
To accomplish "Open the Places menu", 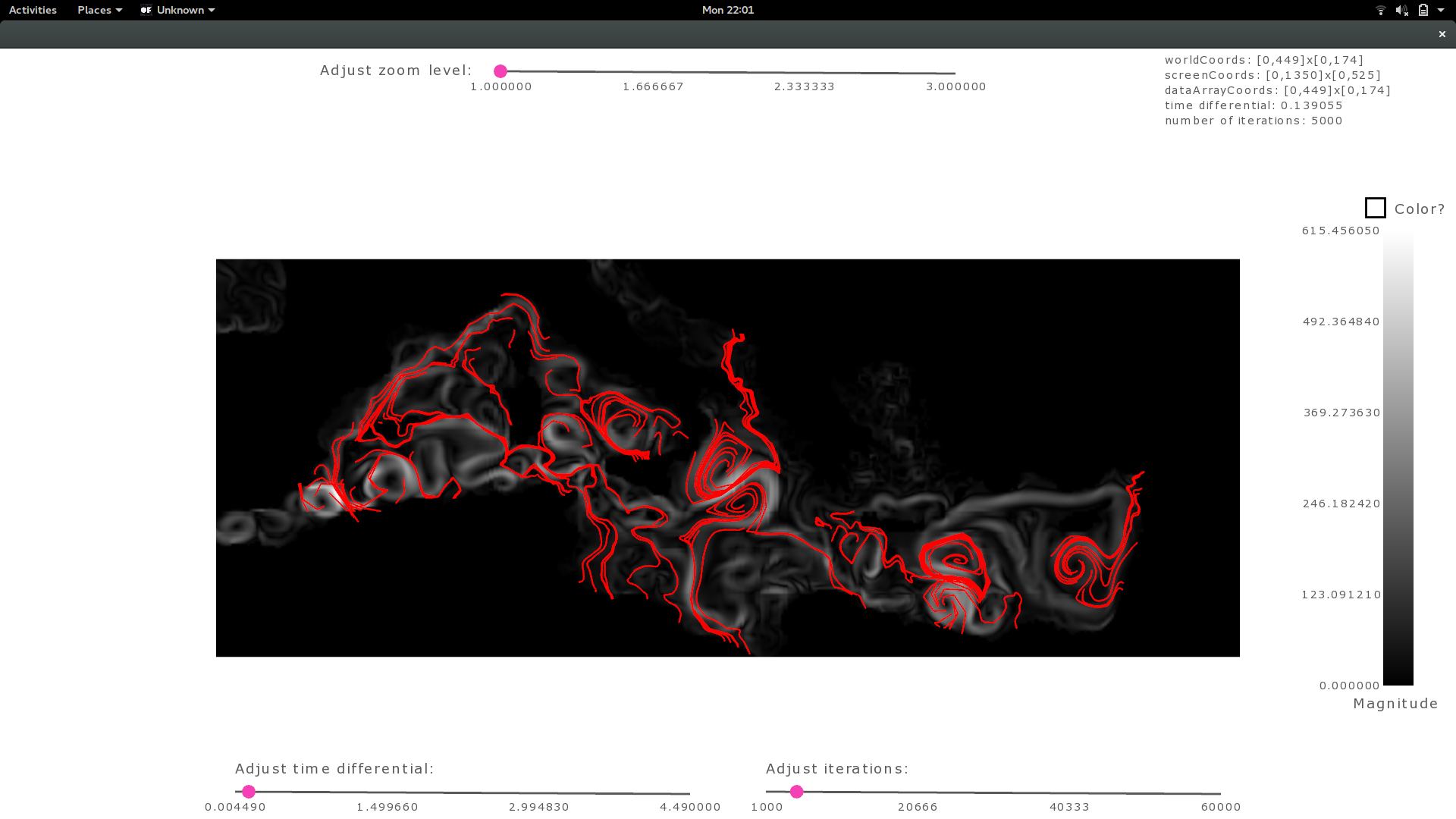I will click(99, 10).
